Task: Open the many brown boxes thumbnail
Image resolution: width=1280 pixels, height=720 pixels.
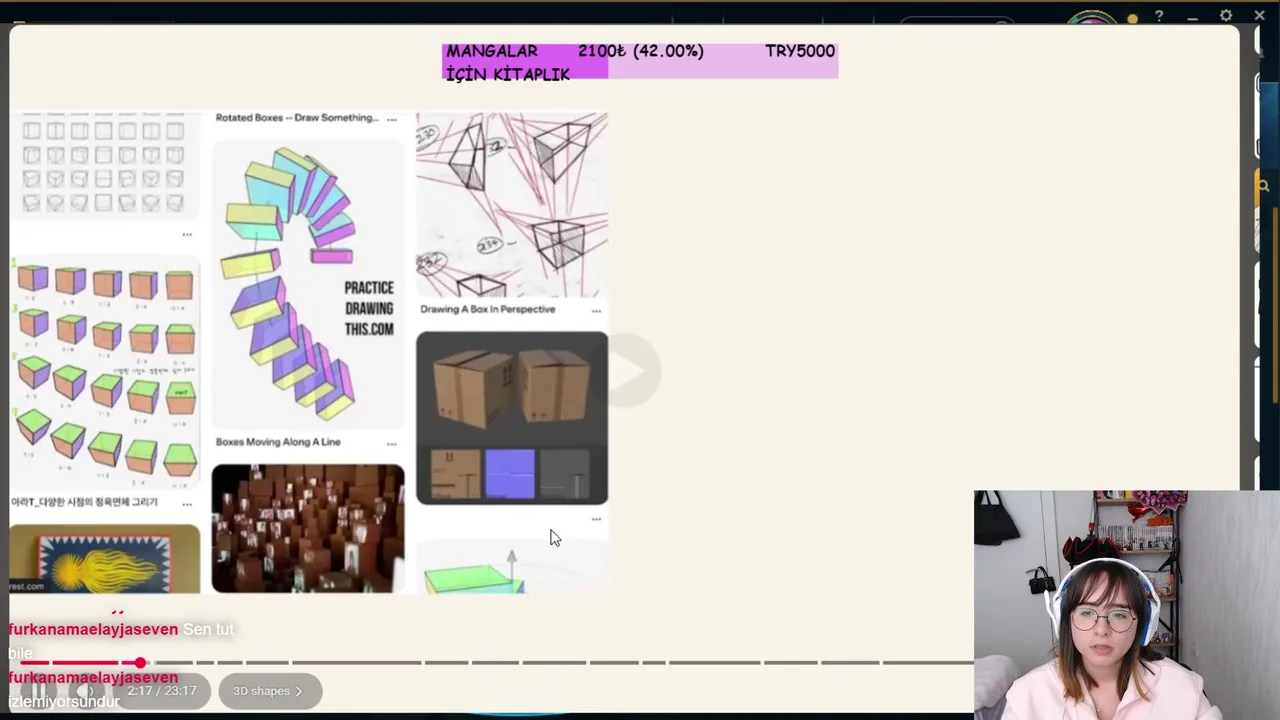Action: (308, 528)
